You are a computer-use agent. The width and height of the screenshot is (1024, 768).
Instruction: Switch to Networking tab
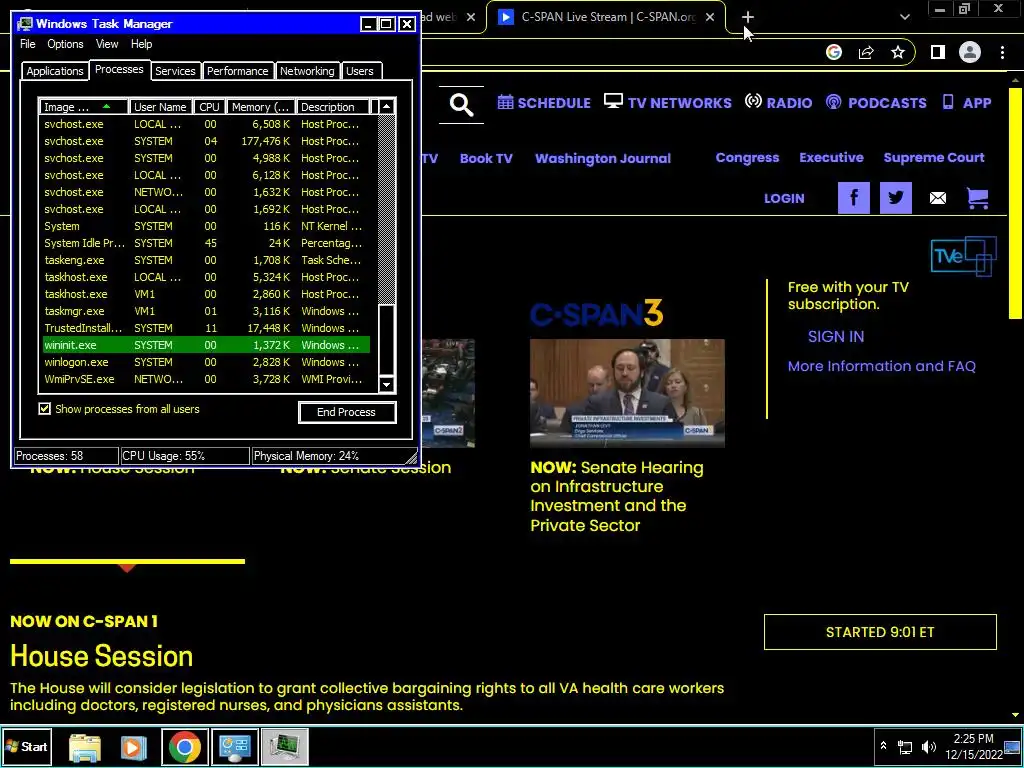pyautogui.click(x=307, y=71)
